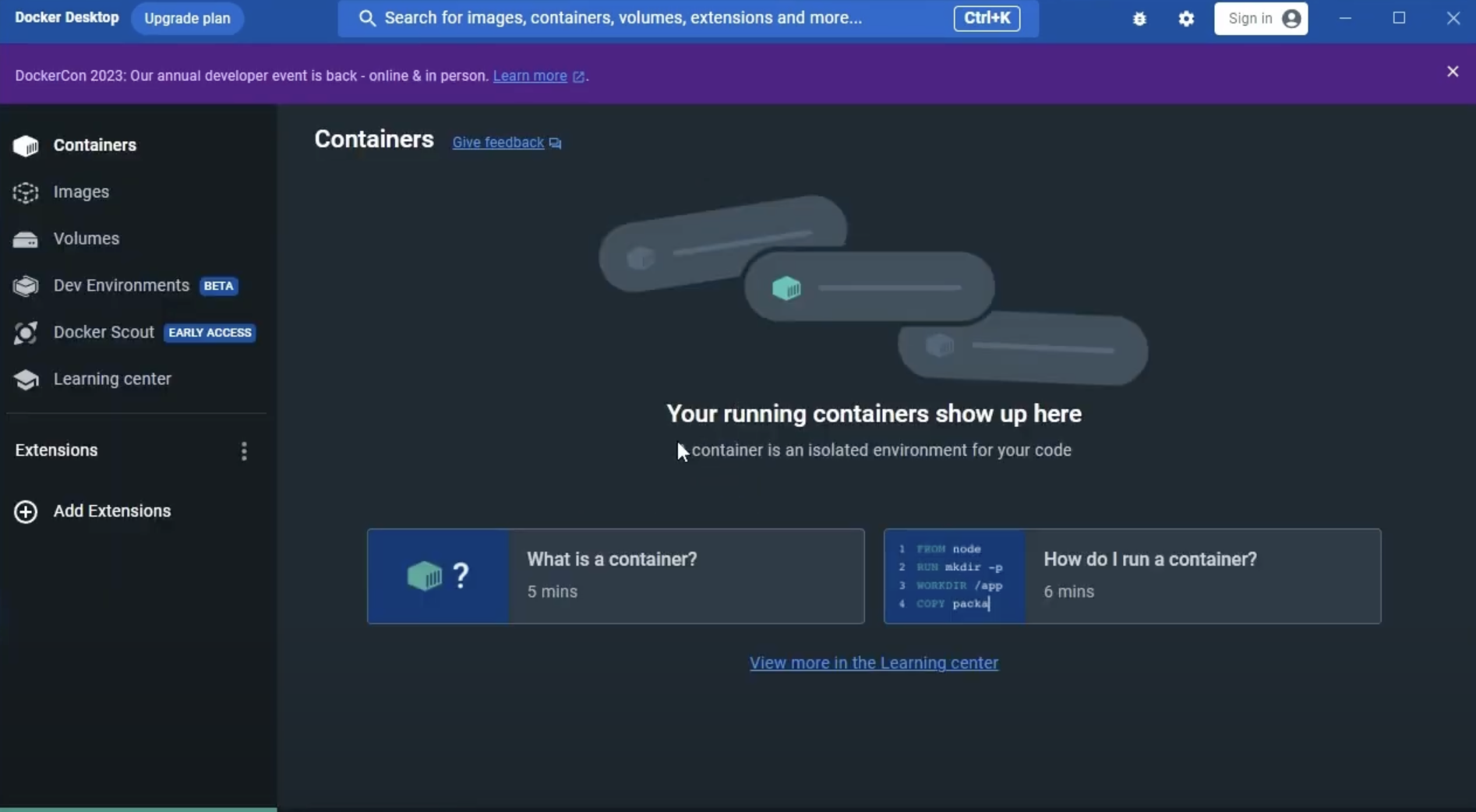Click the Upgrade plan button
The width and height of the screenshot is (1476, 812).
[x=187, y=19]
